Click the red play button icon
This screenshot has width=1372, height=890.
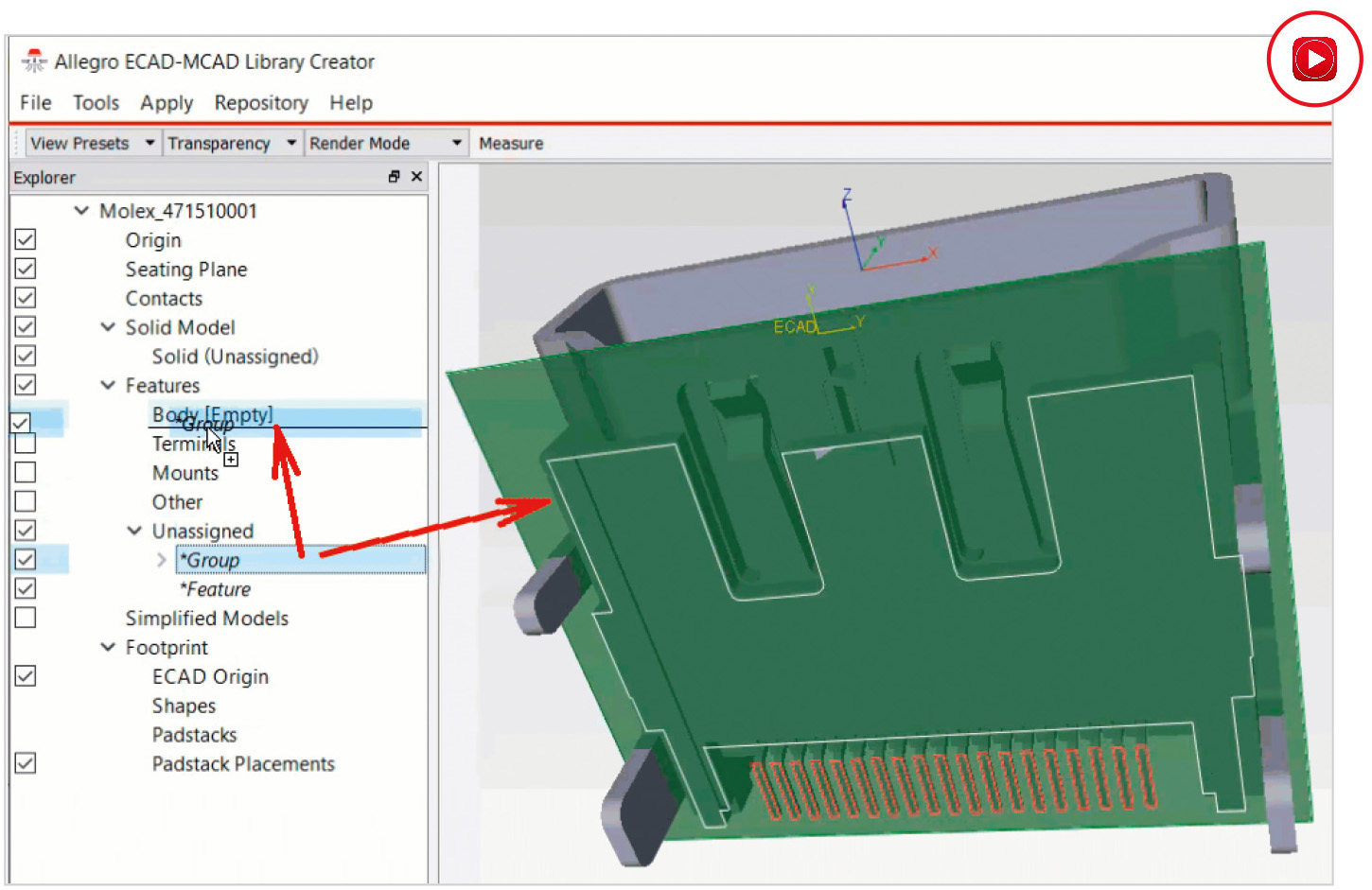[1314, 59]
